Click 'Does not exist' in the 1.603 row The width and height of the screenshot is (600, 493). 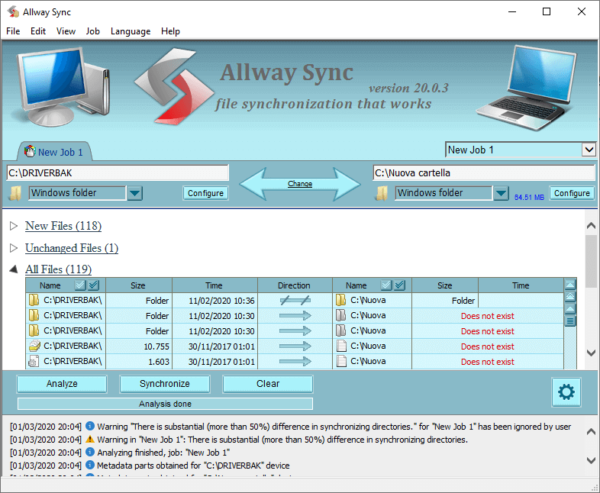(488, 362)
